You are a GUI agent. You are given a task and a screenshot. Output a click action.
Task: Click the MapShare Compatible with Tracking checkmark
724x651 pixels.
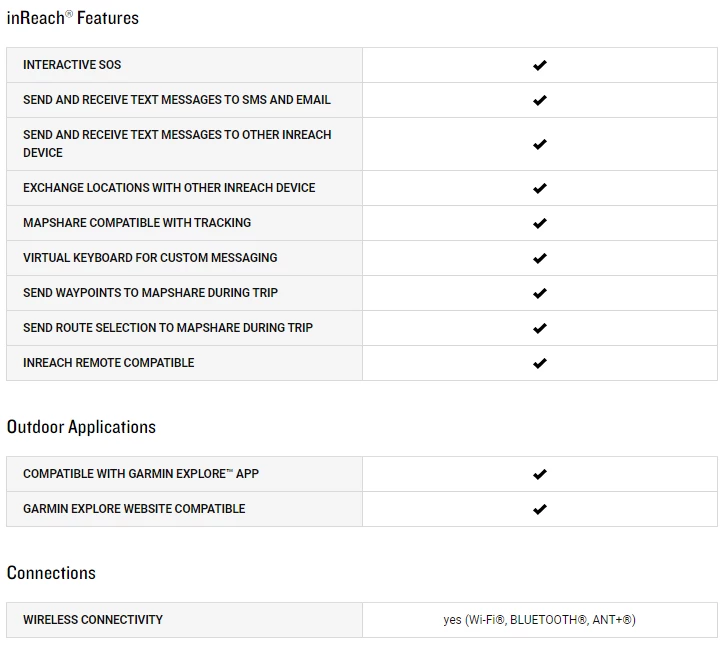(x=540, y=223)
